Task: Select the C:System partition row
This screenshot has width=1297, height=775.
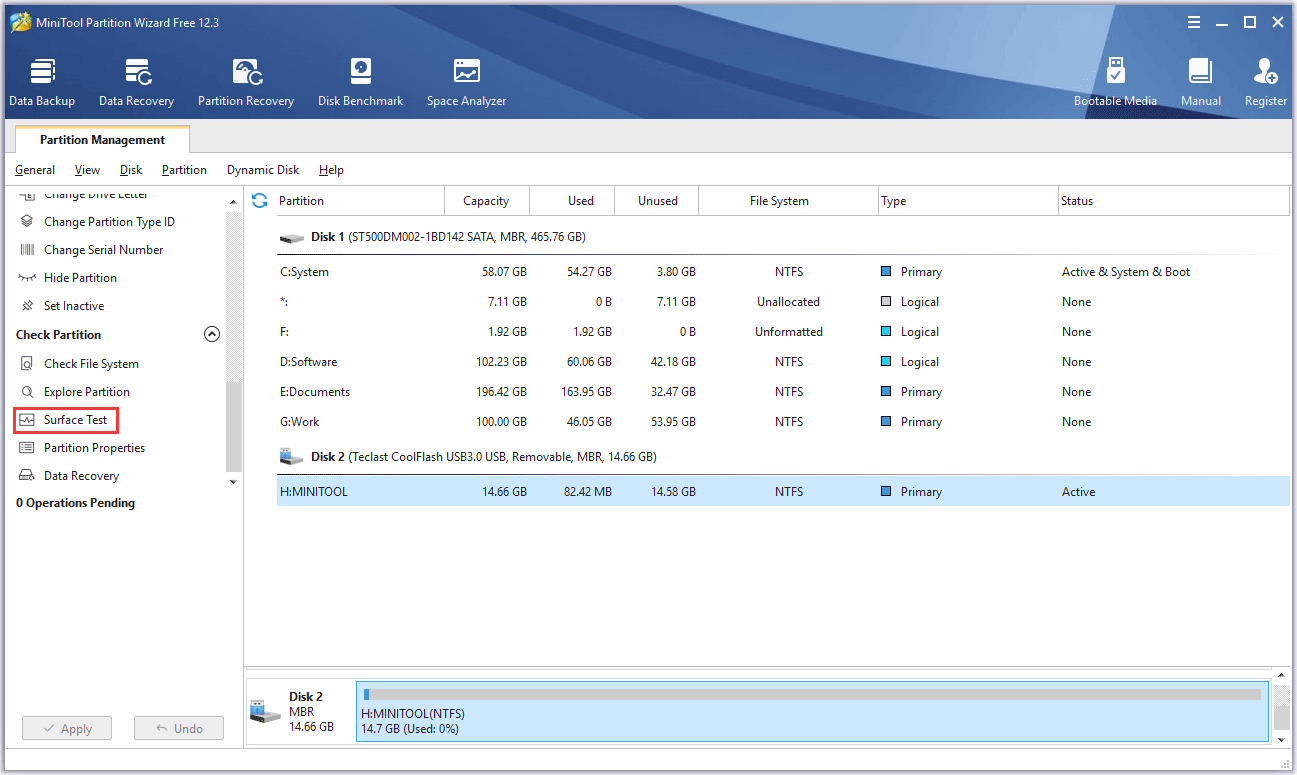Action: click(x=783, y=272)
